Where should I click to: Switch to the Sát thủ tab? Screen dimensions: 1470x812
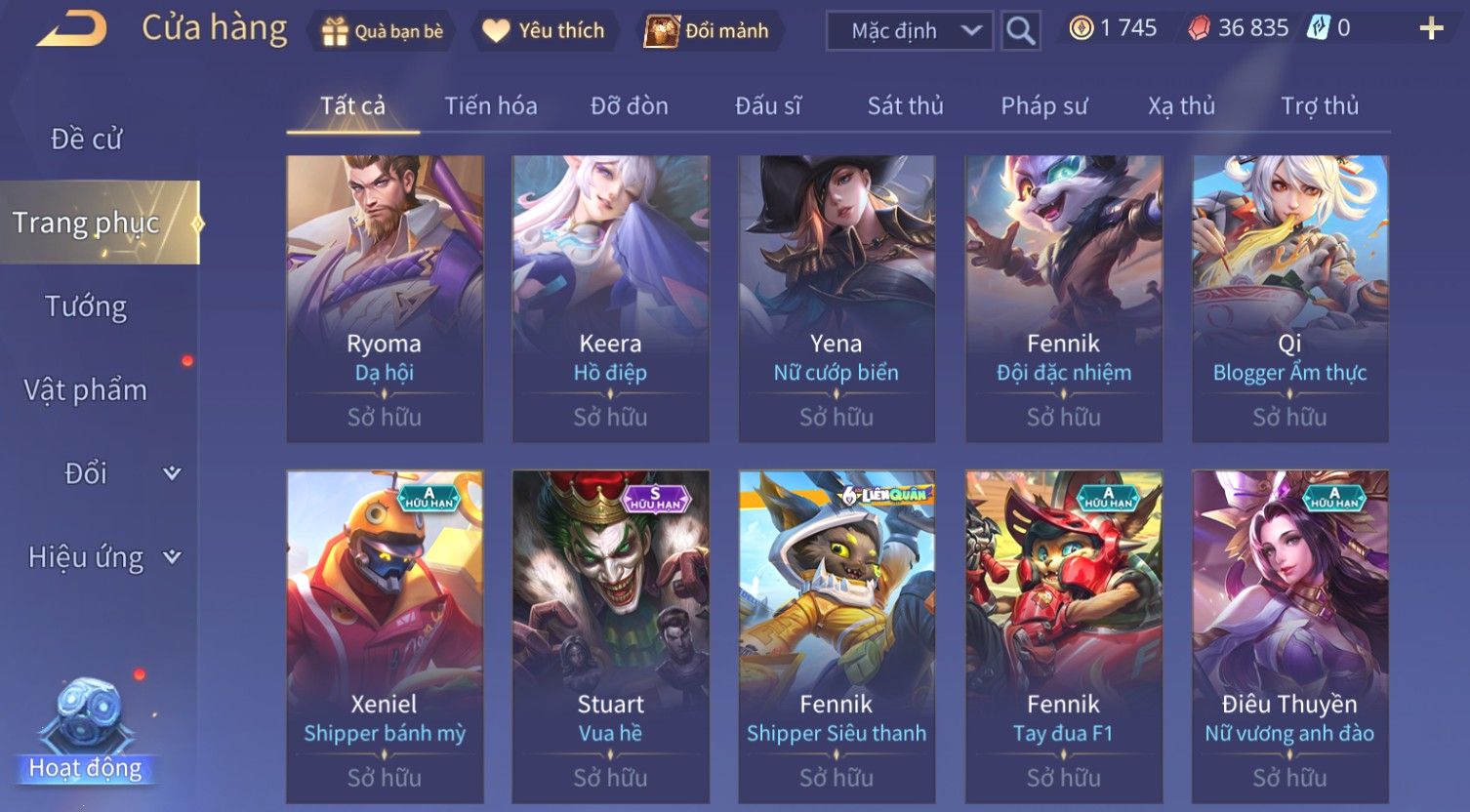click(905, 105)
